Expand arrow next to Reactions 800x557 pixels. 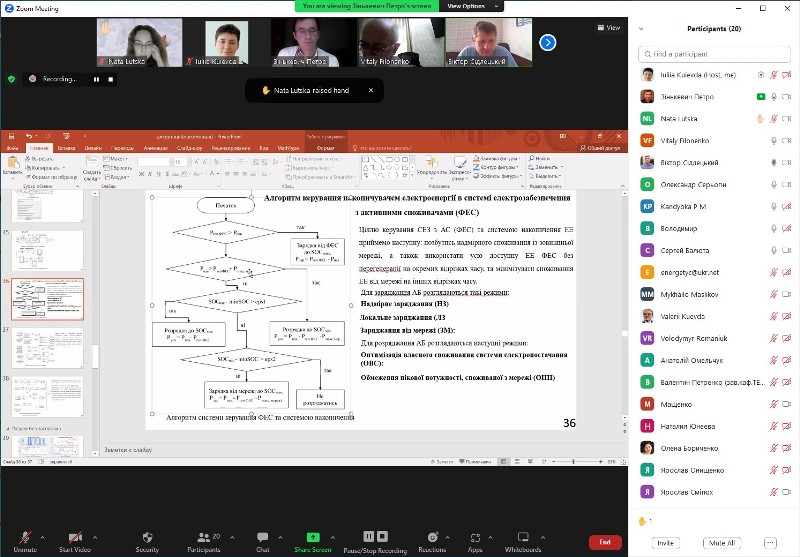coord(447,537)
